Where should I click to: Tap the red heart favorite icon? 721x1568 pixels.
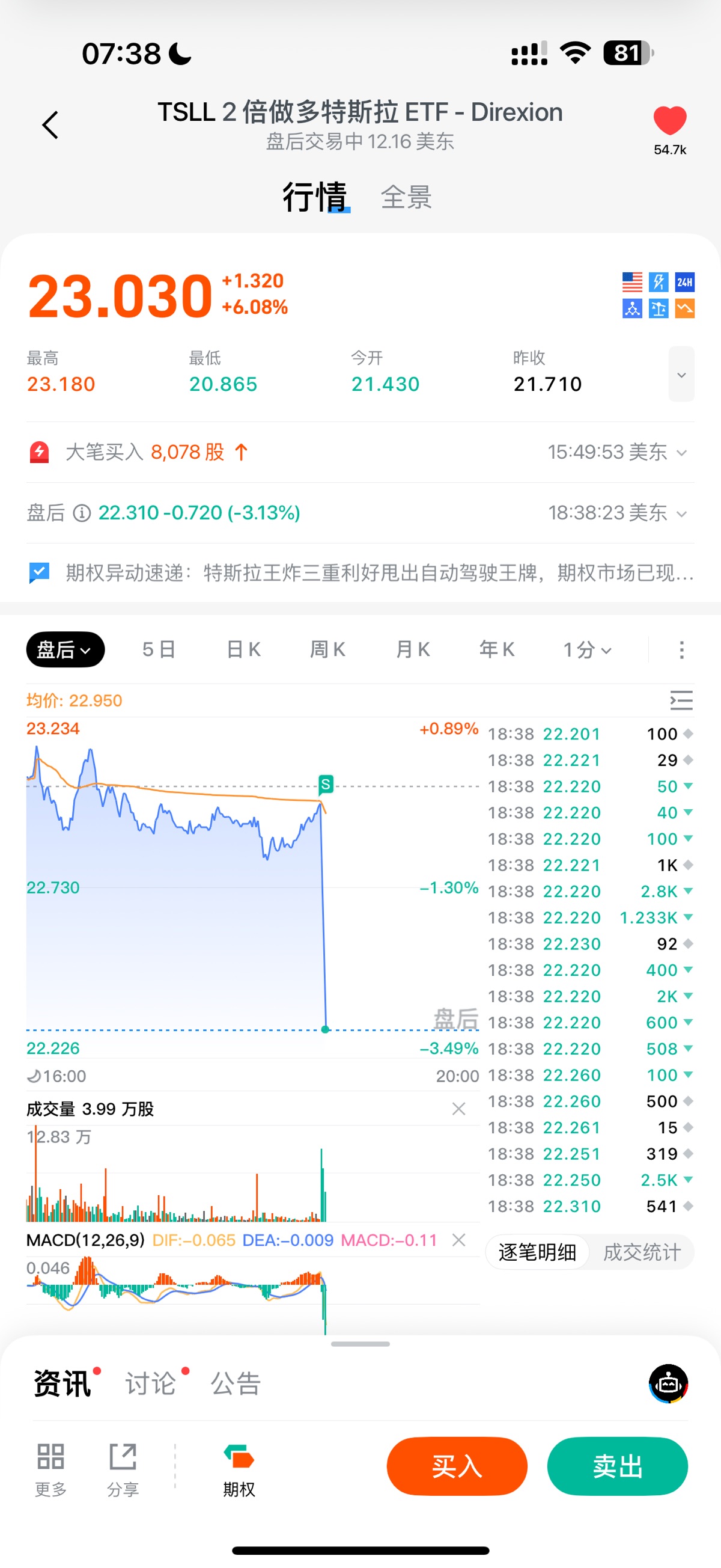[669, 120]
